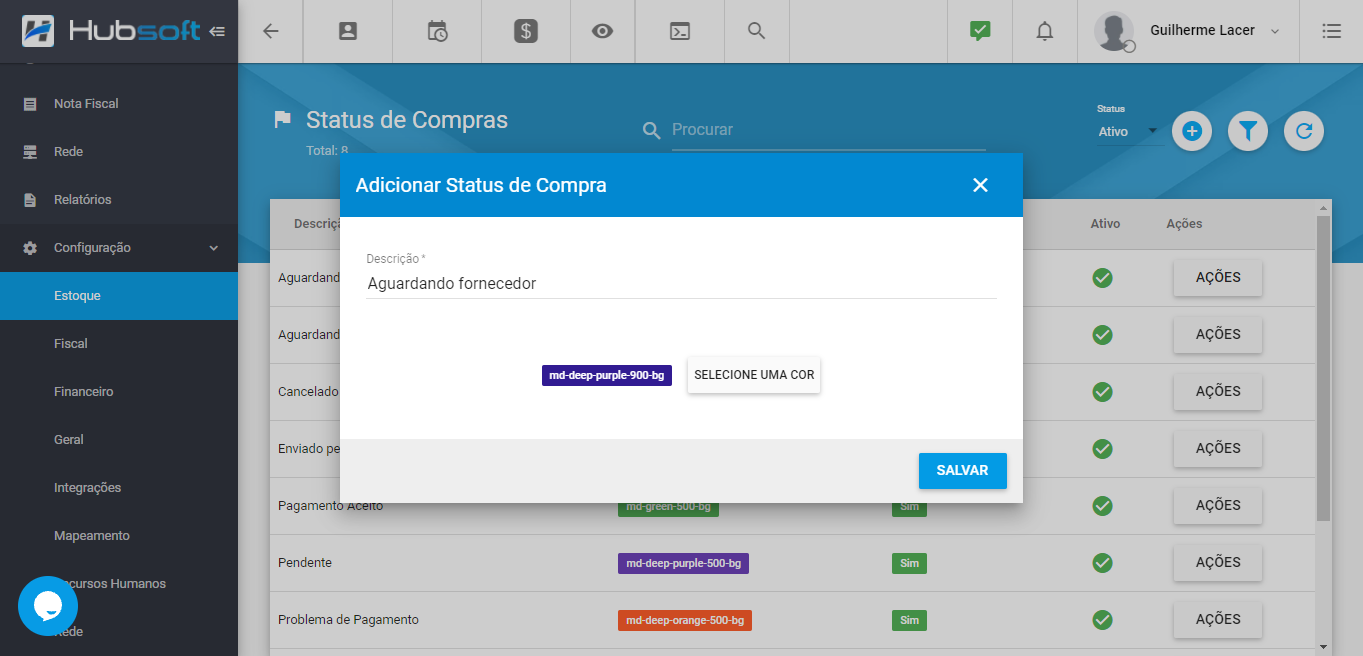The image size is (1363, 656).
Task: Collapse sidebar with Hubsoft arrow icon
Action: [217, 31]
